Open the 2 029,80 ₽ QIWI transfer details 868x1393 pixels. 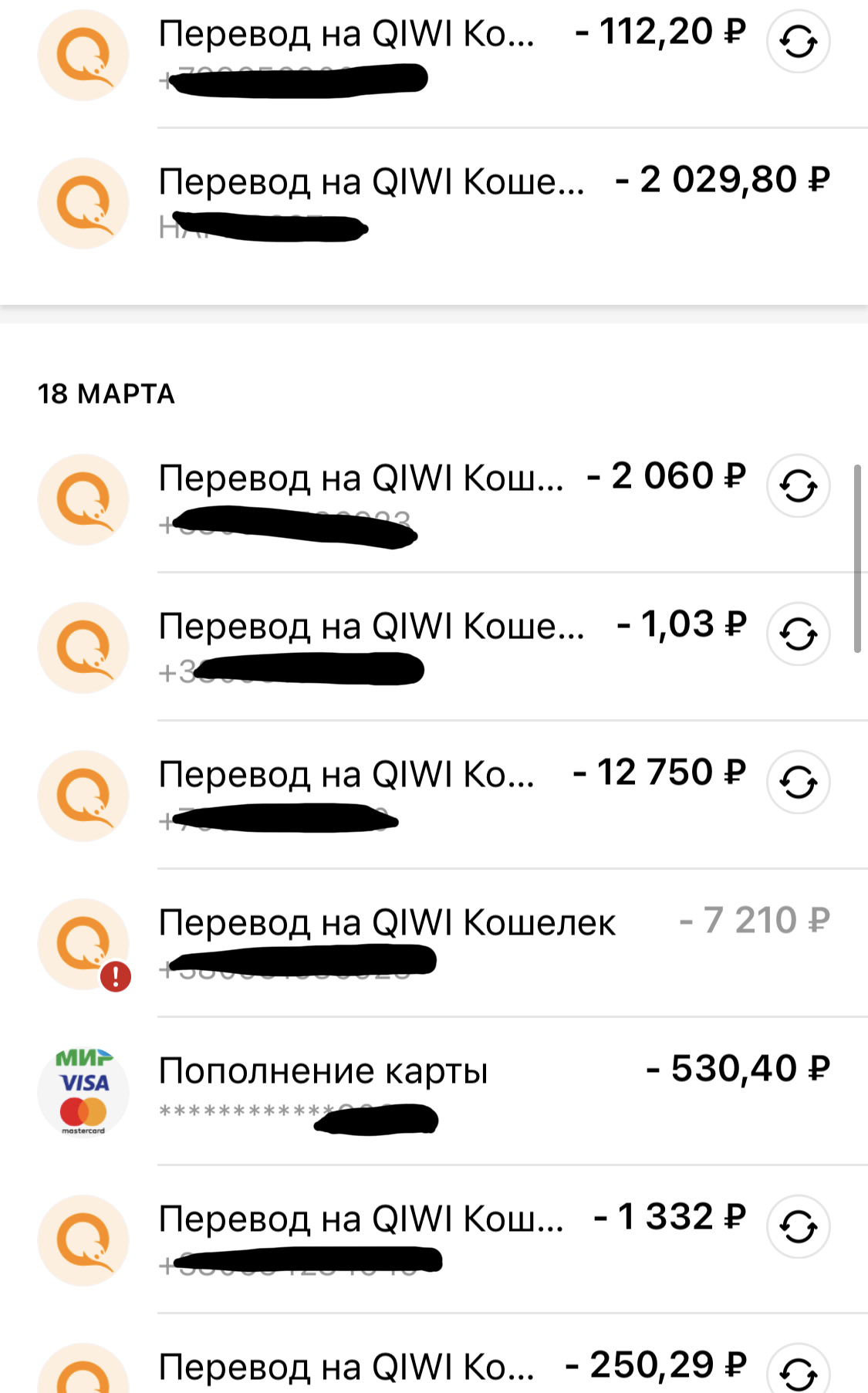(370, 182)
